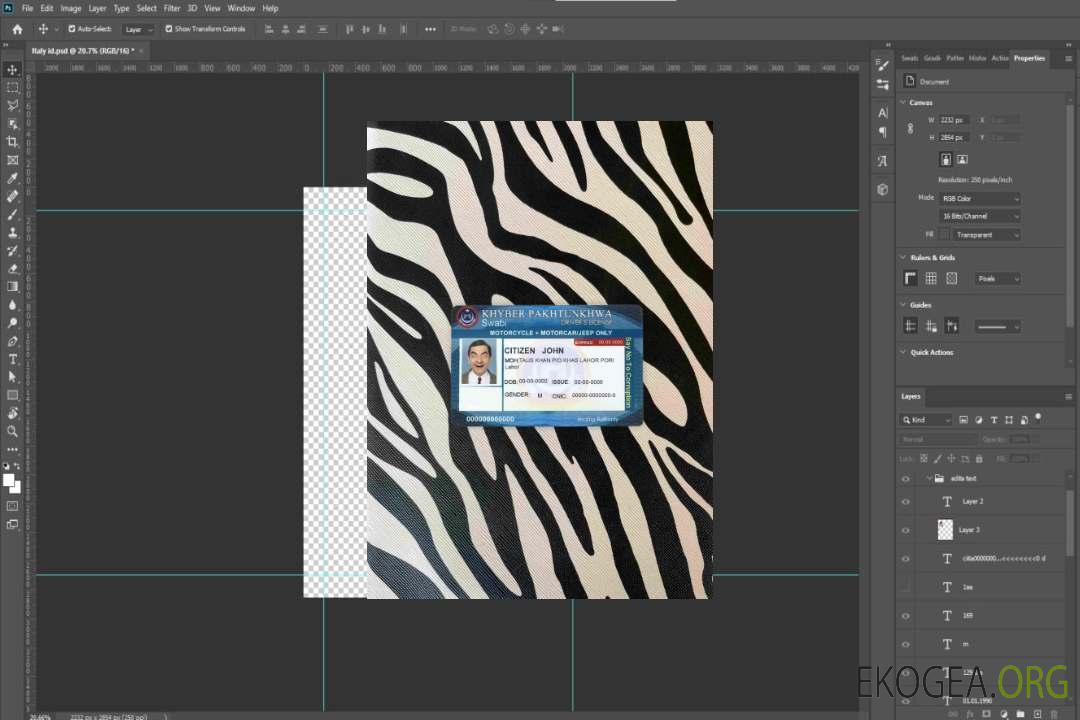Select the Eyedropper tool
The height and width of the screenshot is (720, 1080).
(12, 178)
